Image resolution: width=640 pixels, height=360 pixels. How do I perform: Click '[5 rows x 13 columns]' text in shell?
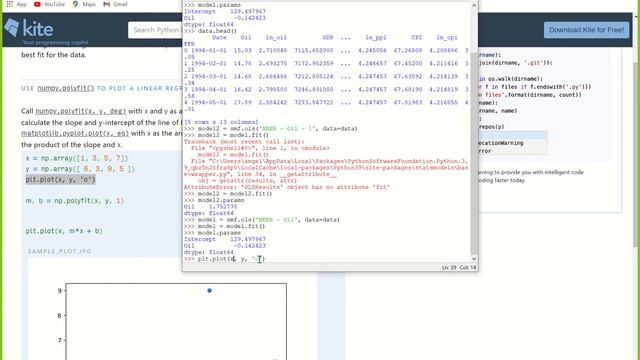(x=221, y=122)
